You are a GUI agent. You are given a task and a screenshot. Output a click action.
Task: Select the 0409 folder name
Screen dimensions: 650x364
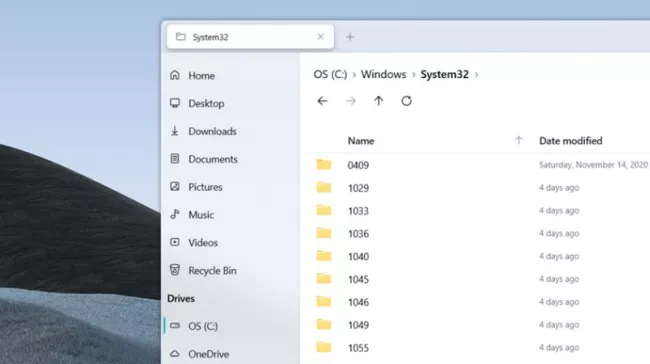[x=358, y=165]
